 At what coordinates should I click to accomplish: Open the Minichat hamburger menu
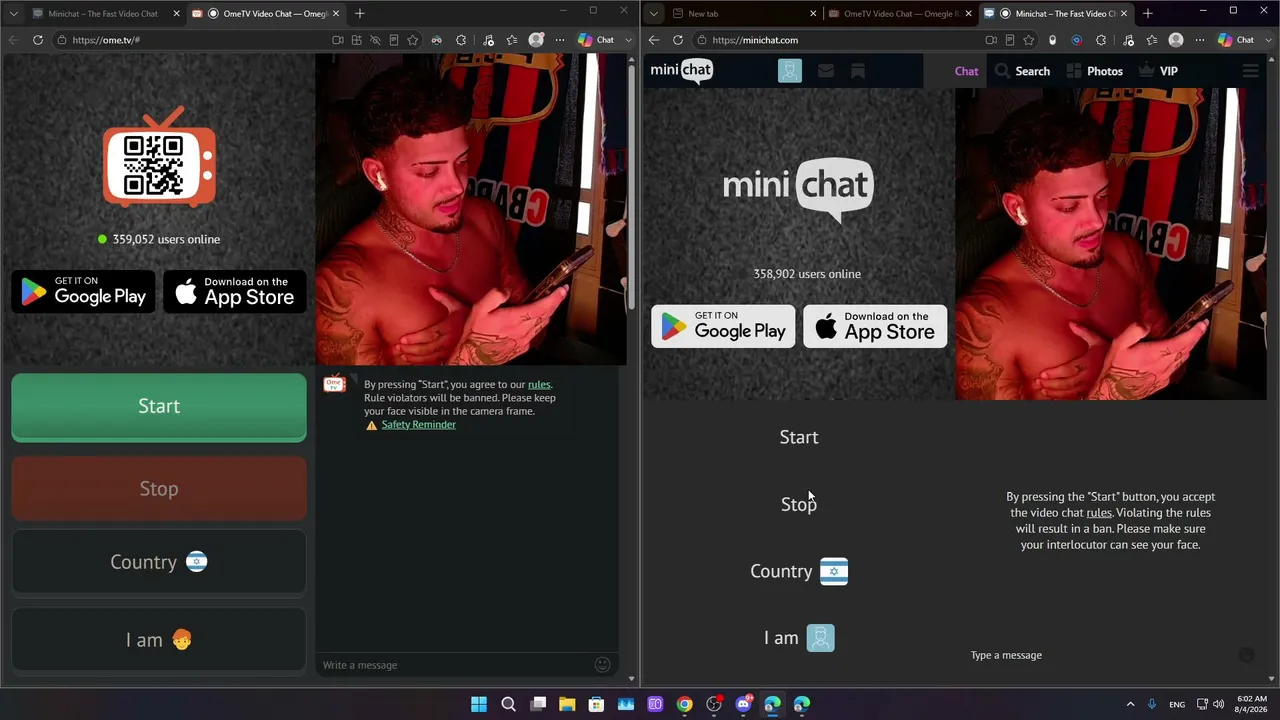click(1250, 71)
